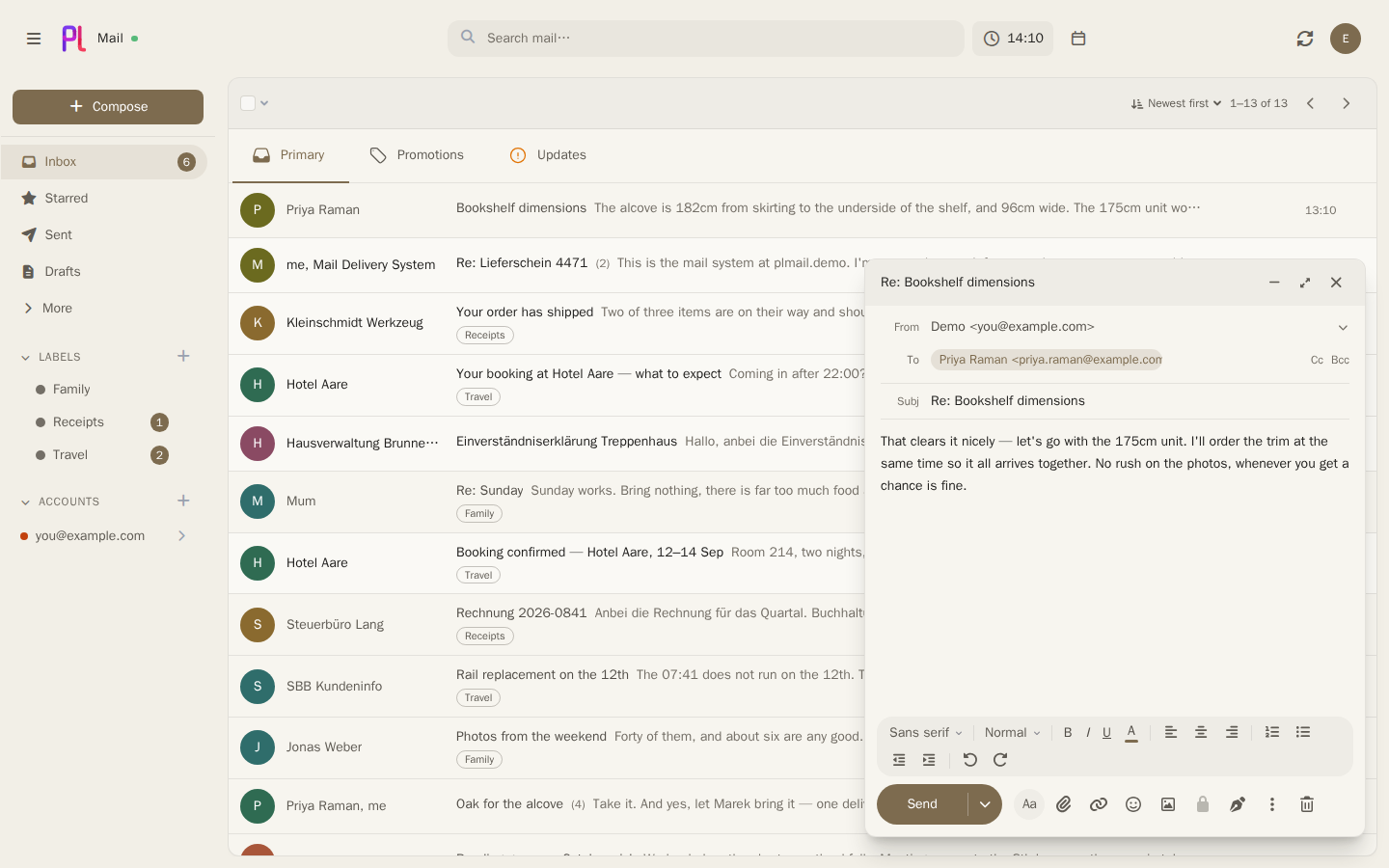Open the hamburger main menu
Screen dimensions: 1389x868
34,39
